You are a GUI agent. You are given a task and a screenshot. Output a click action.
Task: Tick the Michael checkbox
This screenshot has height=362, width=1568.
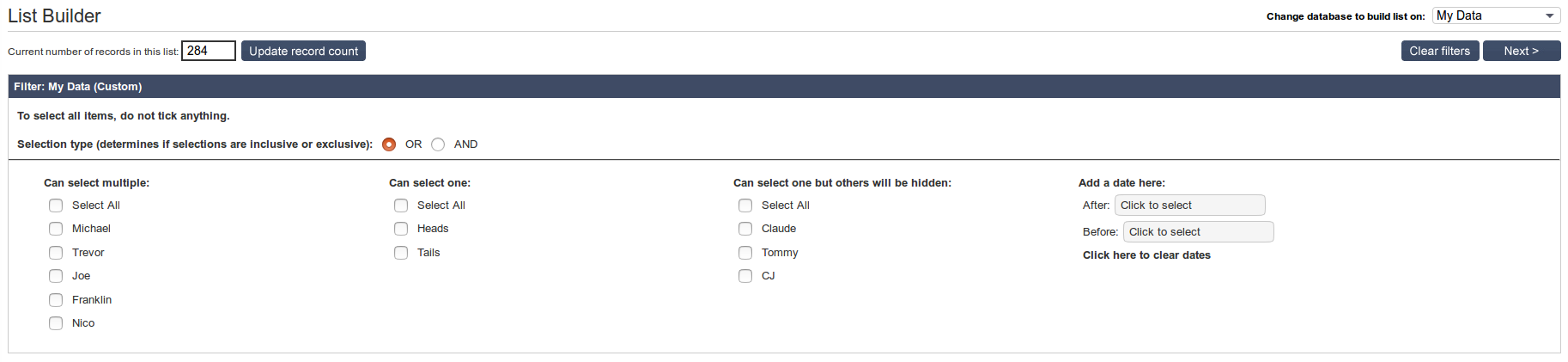pos(56,229)
